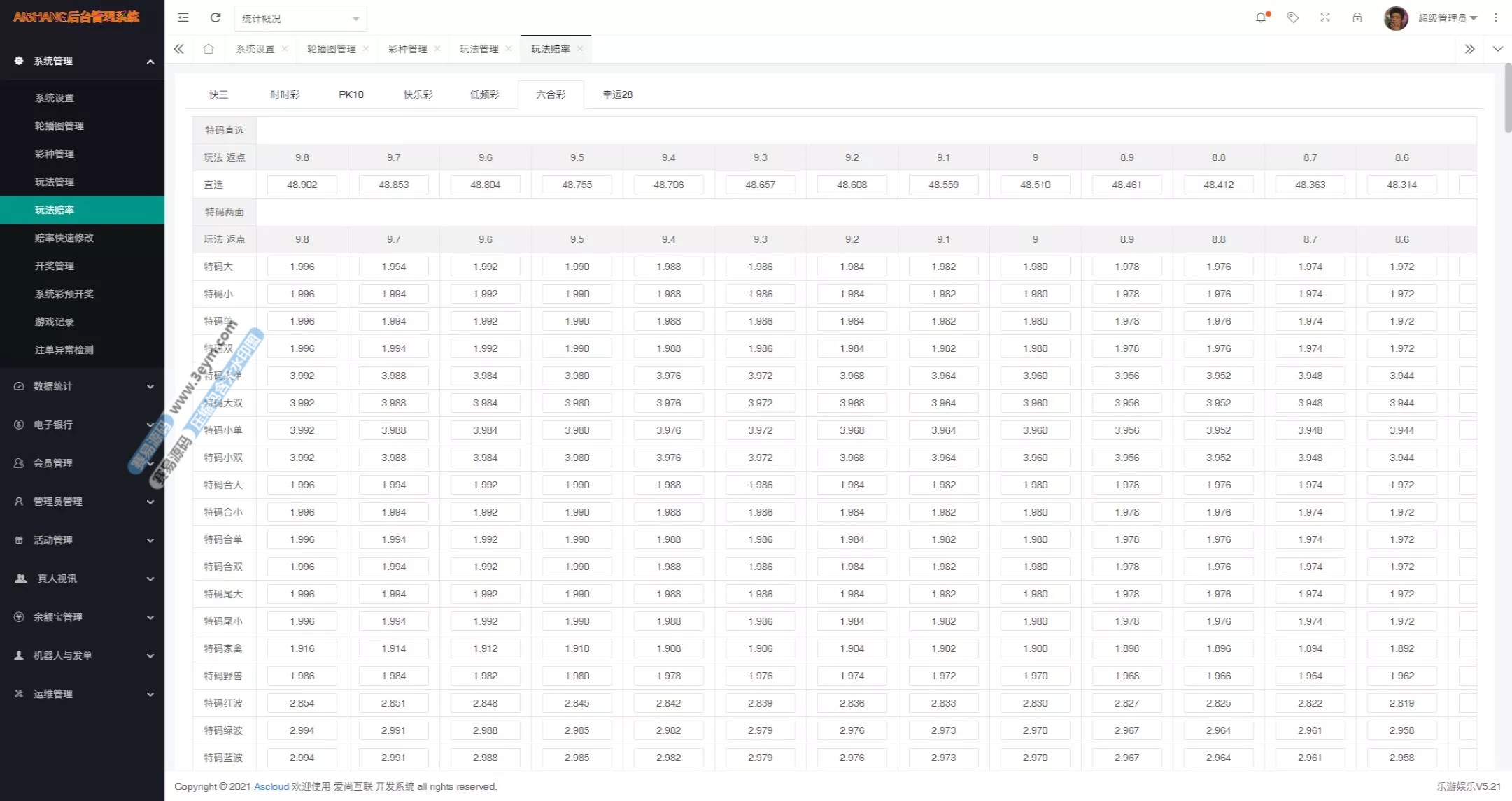Click the sidebar collapse hamburger icon

tap(183, 17)
